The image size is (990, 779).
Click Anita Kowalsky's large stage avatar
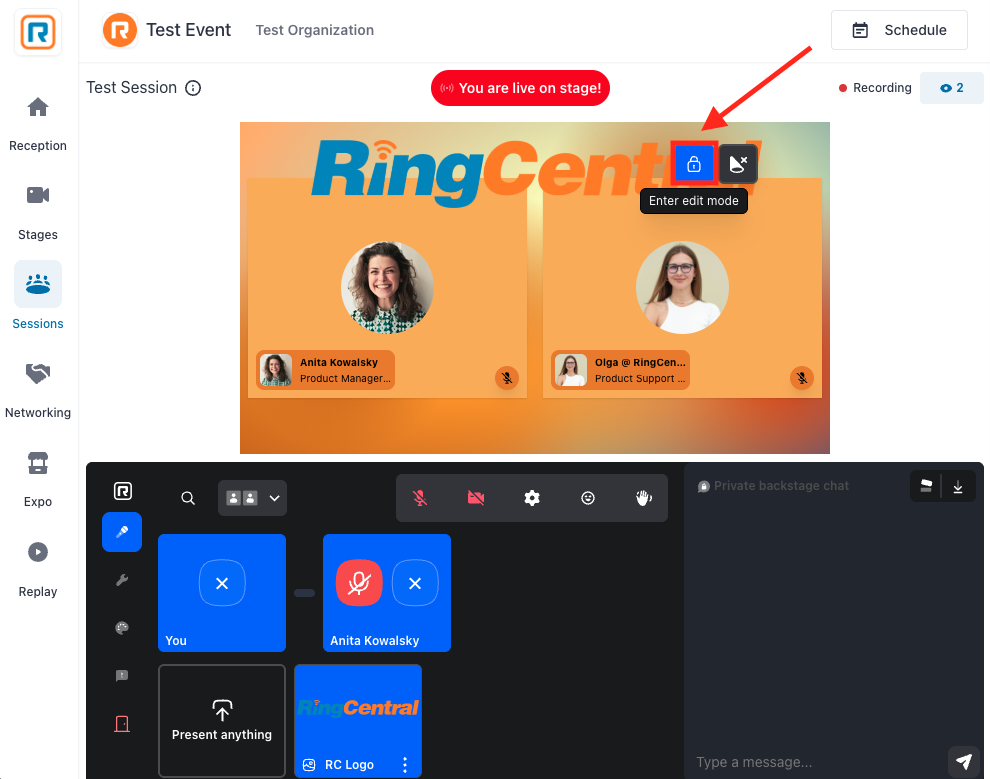[x=387, y=287]
